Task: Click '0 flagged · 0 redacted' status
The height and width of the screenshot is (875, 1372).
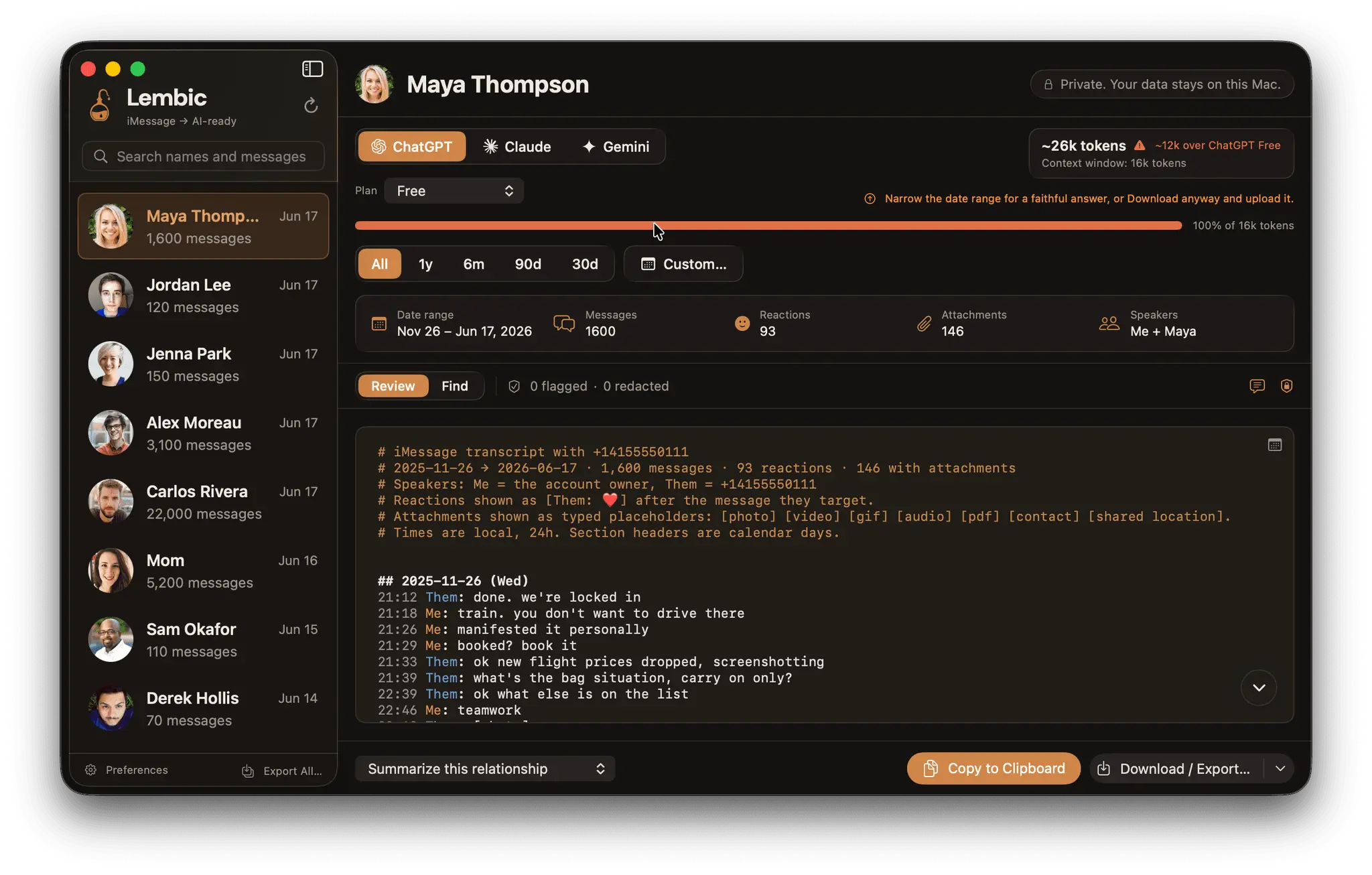Action: click(599, 386)
